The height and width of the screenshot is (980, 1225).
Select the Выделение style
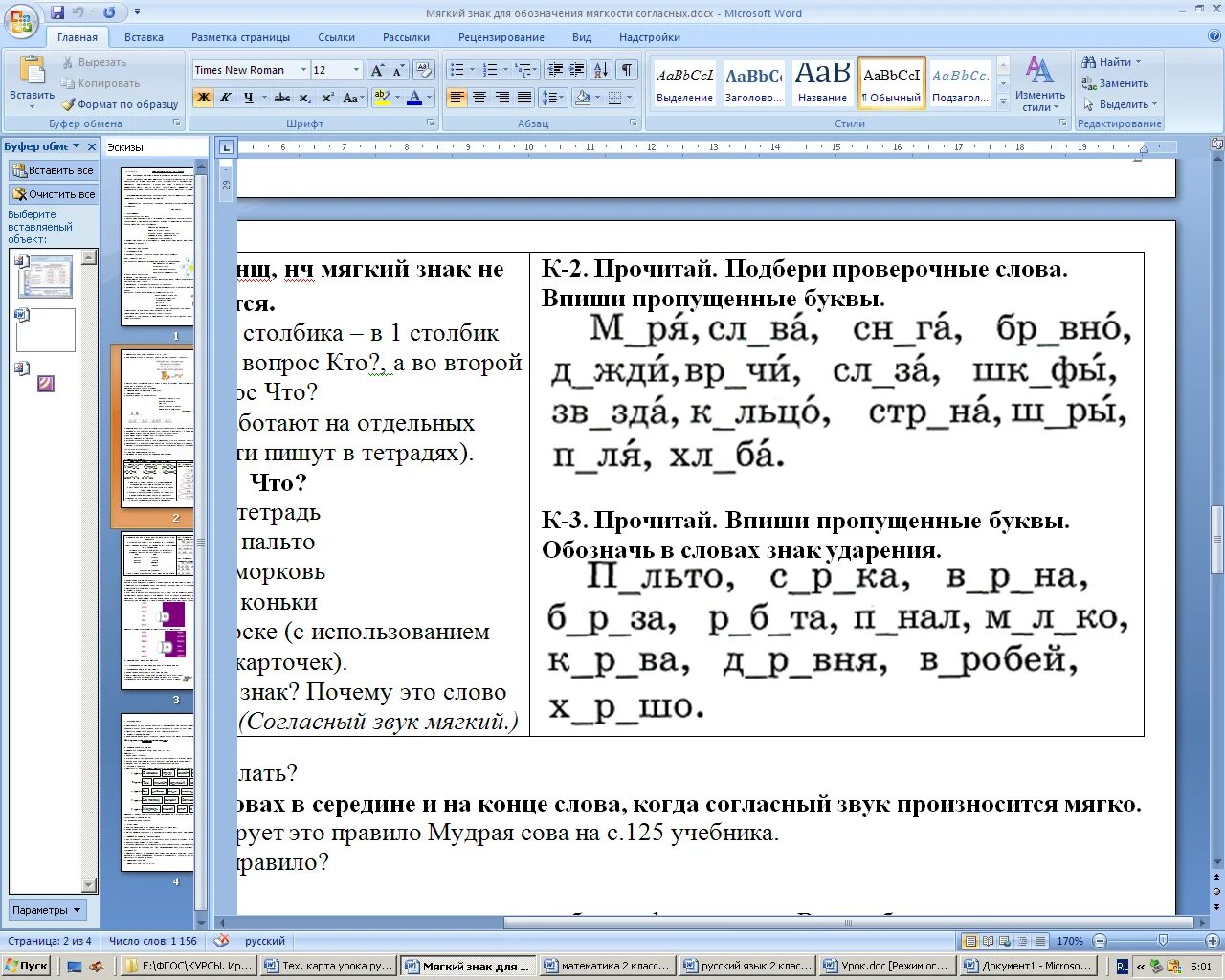tap(685, 82)
